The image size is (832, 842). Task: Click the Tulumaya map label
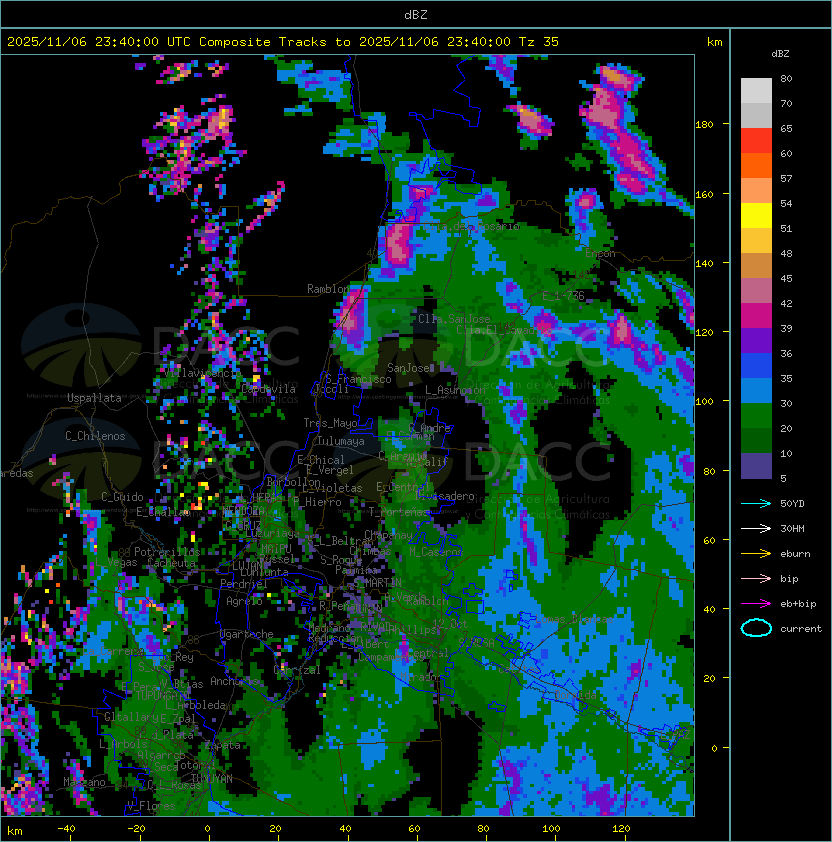coord(341,441)
